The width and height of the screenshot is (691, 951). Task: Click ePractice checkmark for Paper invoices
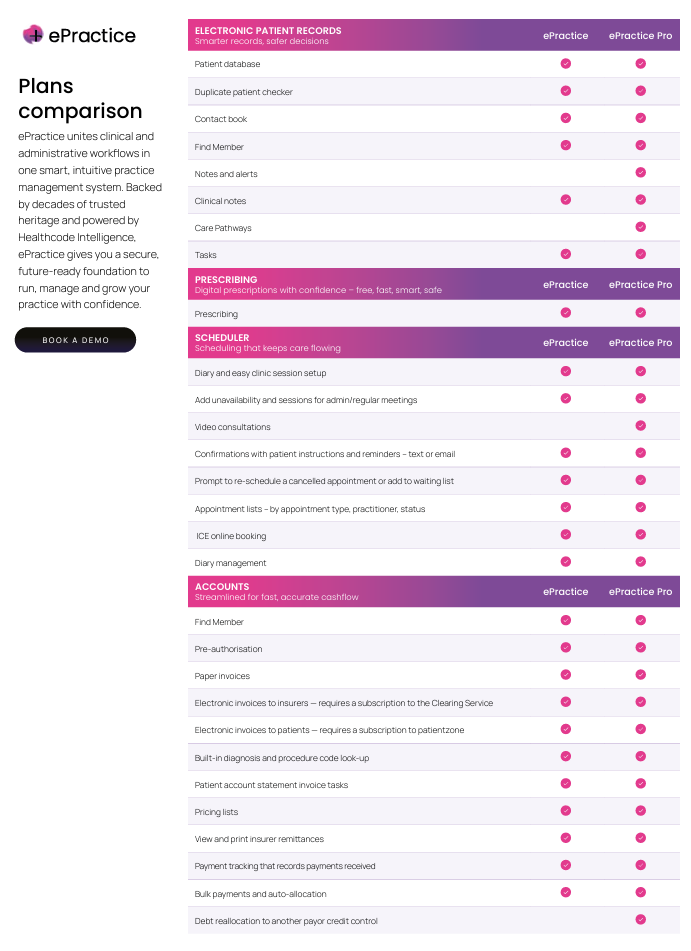pyautogui.click(x=566, y=675)
